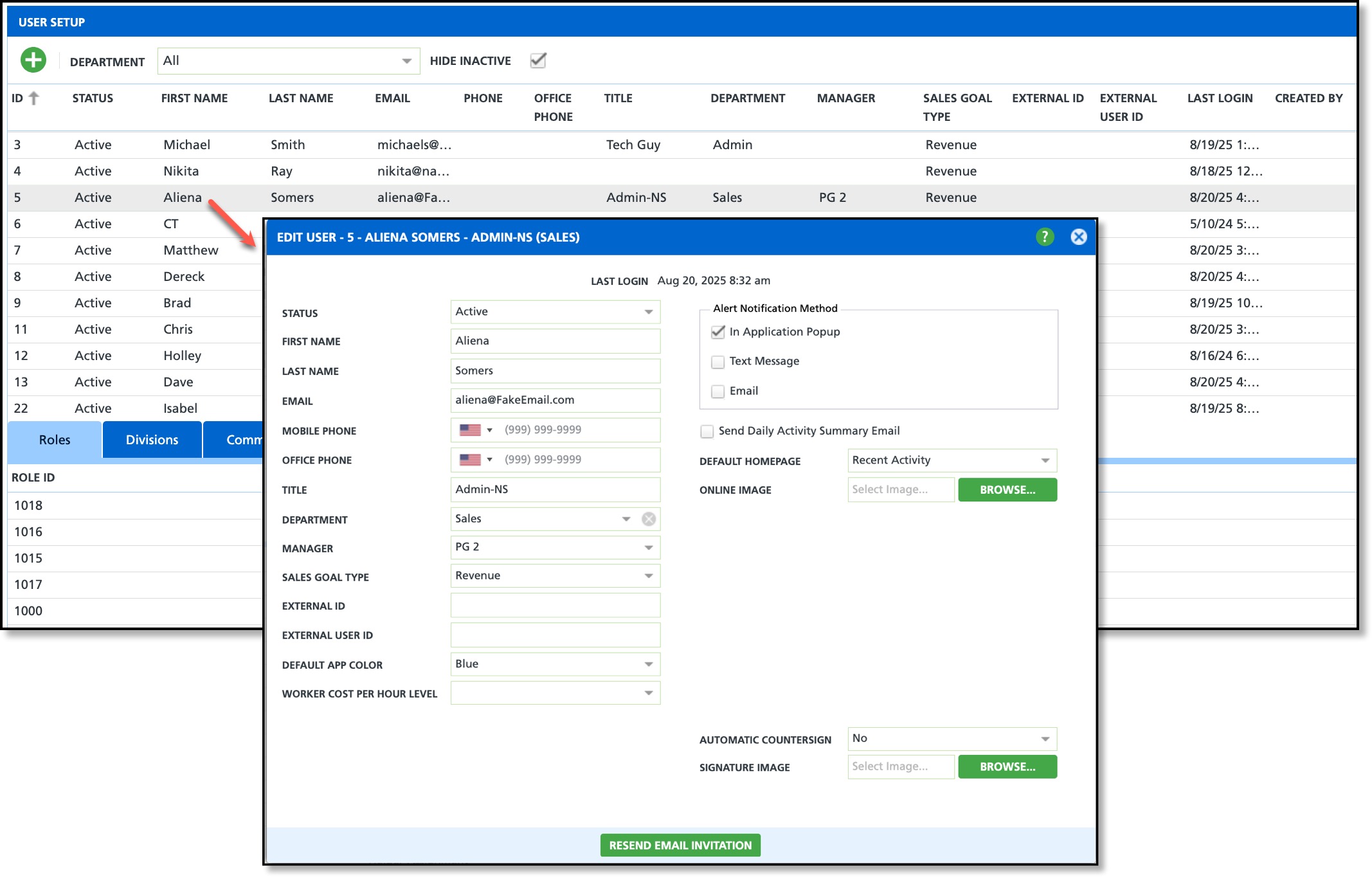Clear the Department field with X icon
Image resolution: width=1372 pixels, height=877 pixels.
tap(649, 519)
